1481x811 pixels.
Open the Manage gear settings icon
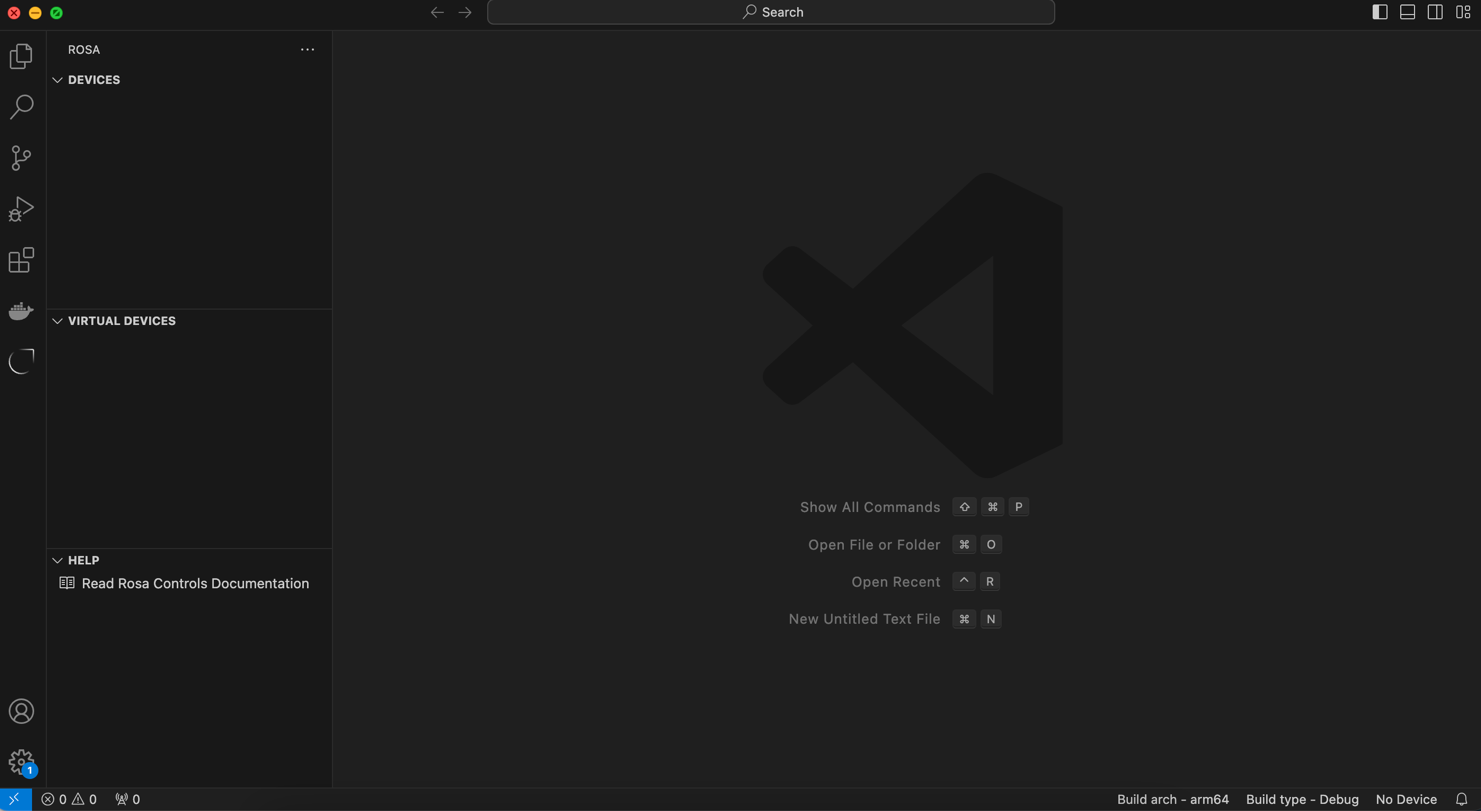coord(21,762)
